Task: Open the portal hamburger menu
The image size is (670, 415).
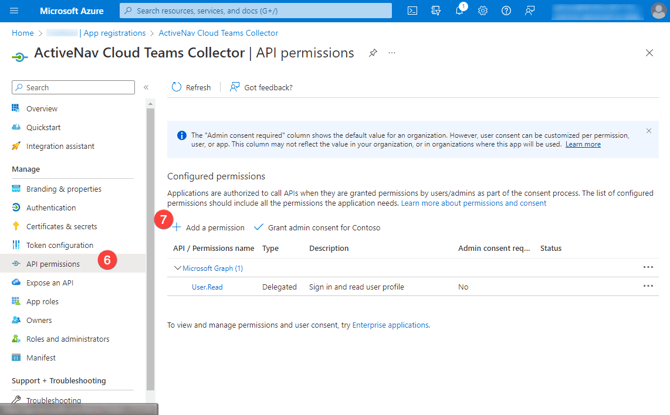Action: (x=14, y=11)
